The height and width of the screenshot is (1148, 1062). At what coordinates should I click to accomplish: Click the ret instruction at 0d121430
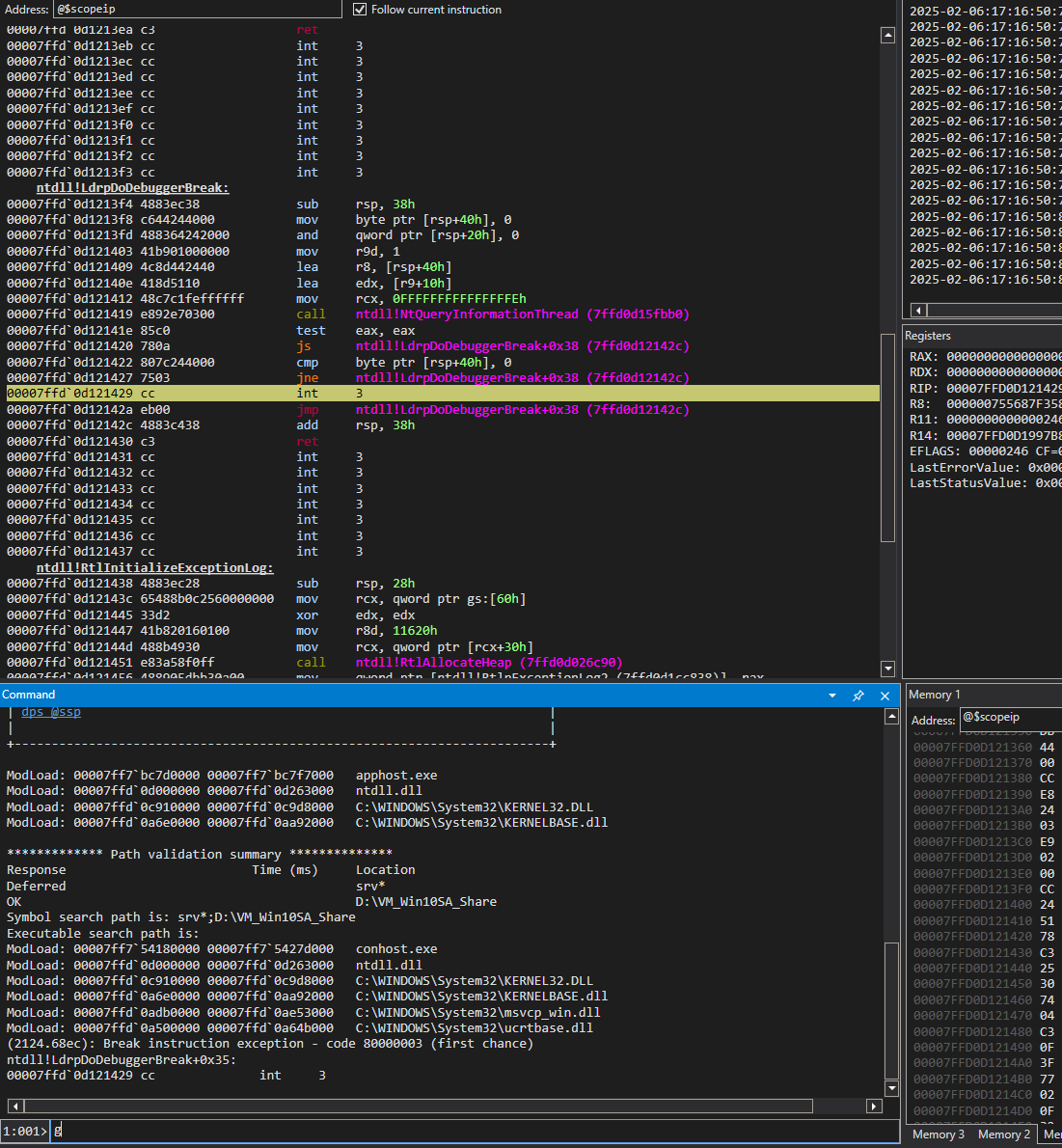tap(162, 442)
